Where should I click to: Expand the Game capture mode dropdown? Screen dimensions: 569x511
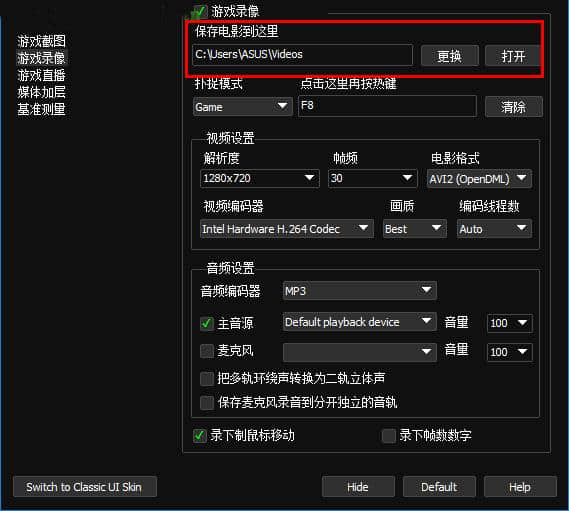click(243, 107)
